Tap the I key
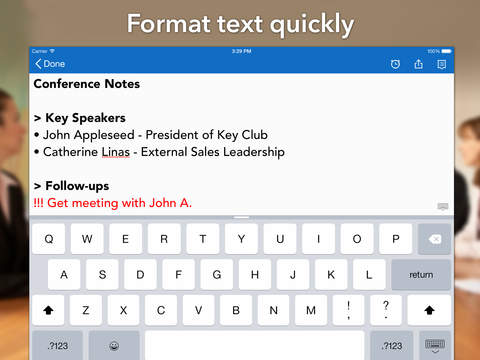Viewport: 480px width, 360px height. click(x=318, y=239)
